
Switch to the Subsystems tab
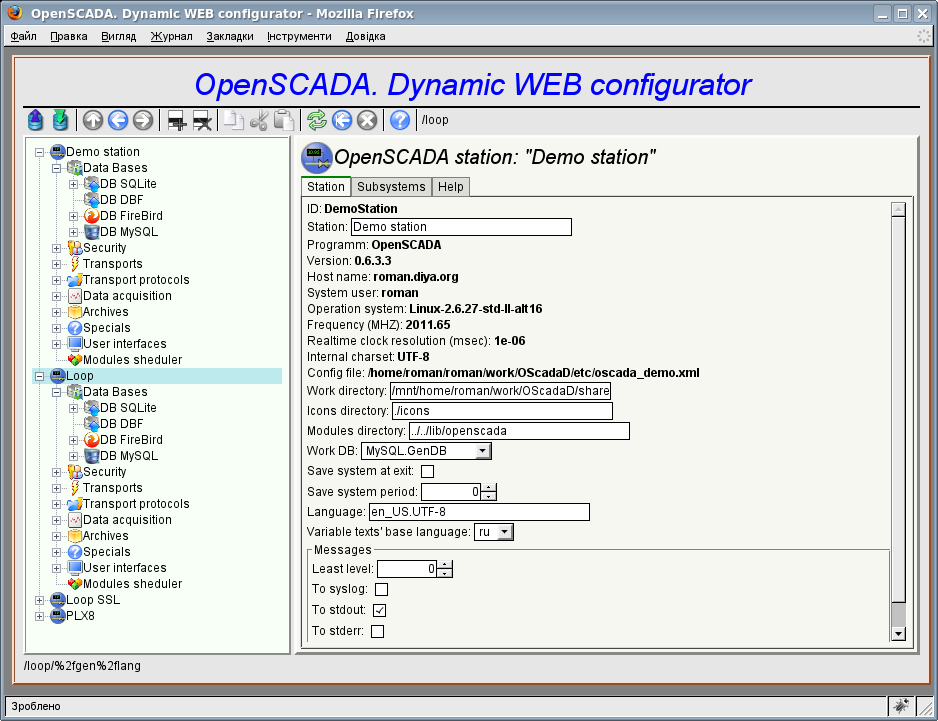[391, 187]
